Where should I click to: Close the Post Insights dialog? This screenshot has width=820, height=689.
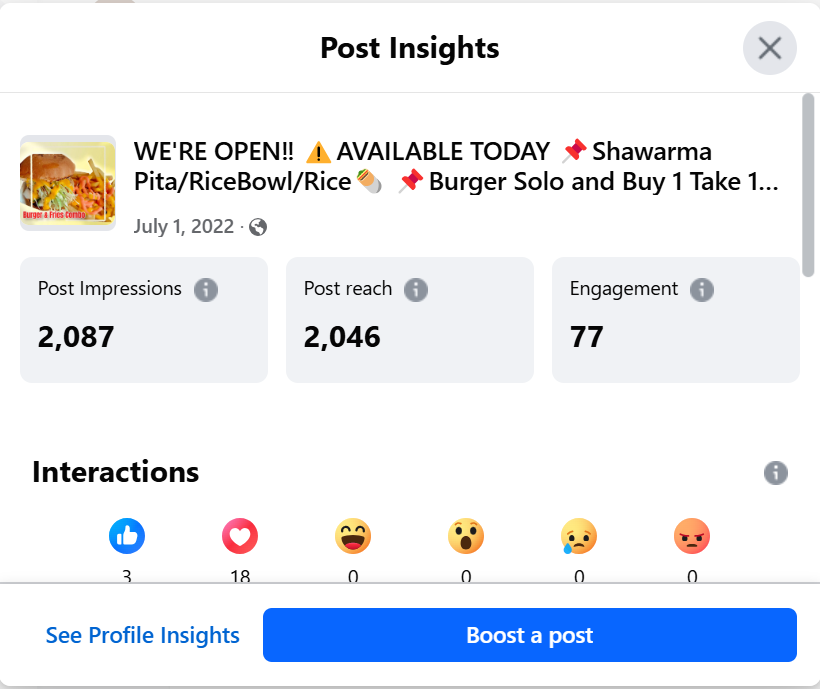770,48
